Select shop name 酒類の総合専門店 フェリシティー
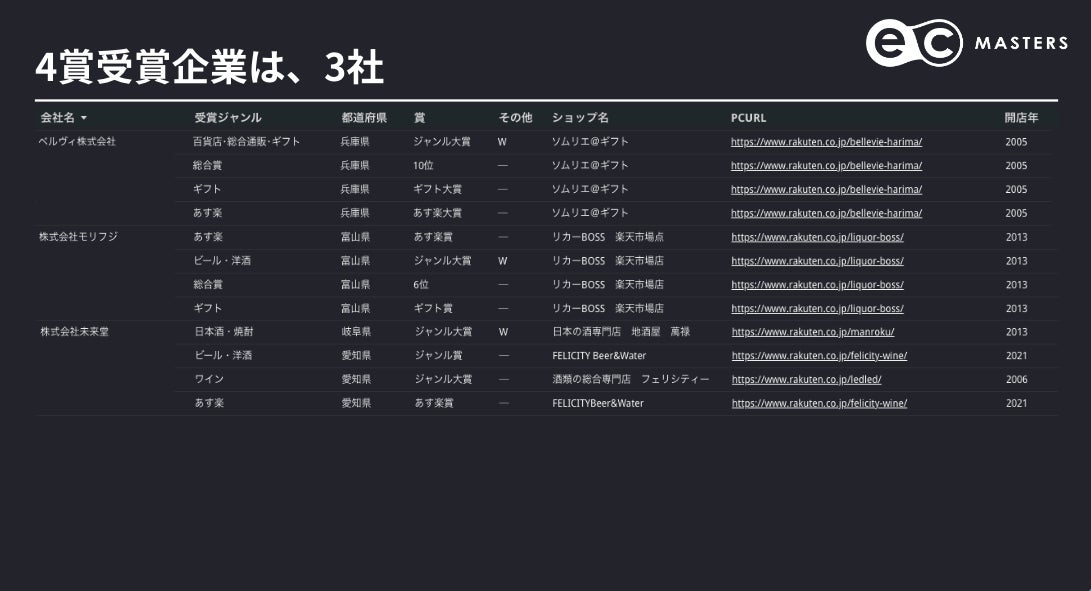This screenshot has width=1091, height=591. (630, 379)
